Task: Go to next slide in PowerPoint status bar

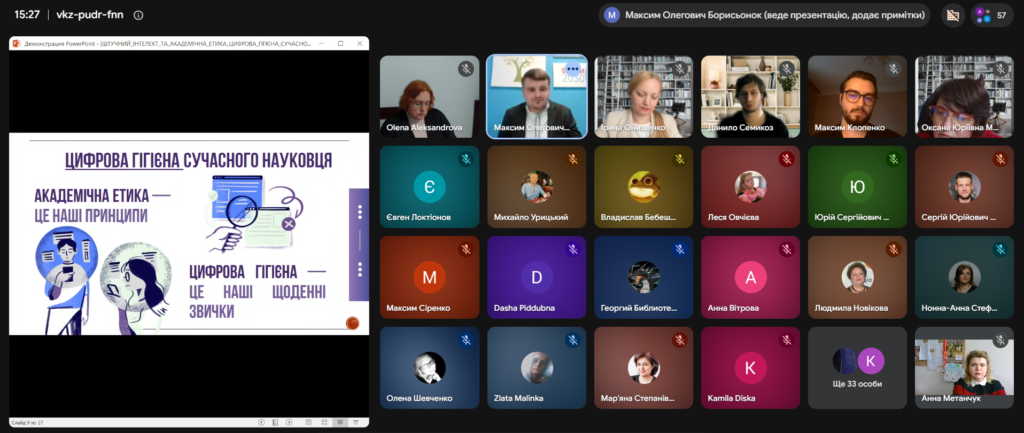Action: point(291,423)
